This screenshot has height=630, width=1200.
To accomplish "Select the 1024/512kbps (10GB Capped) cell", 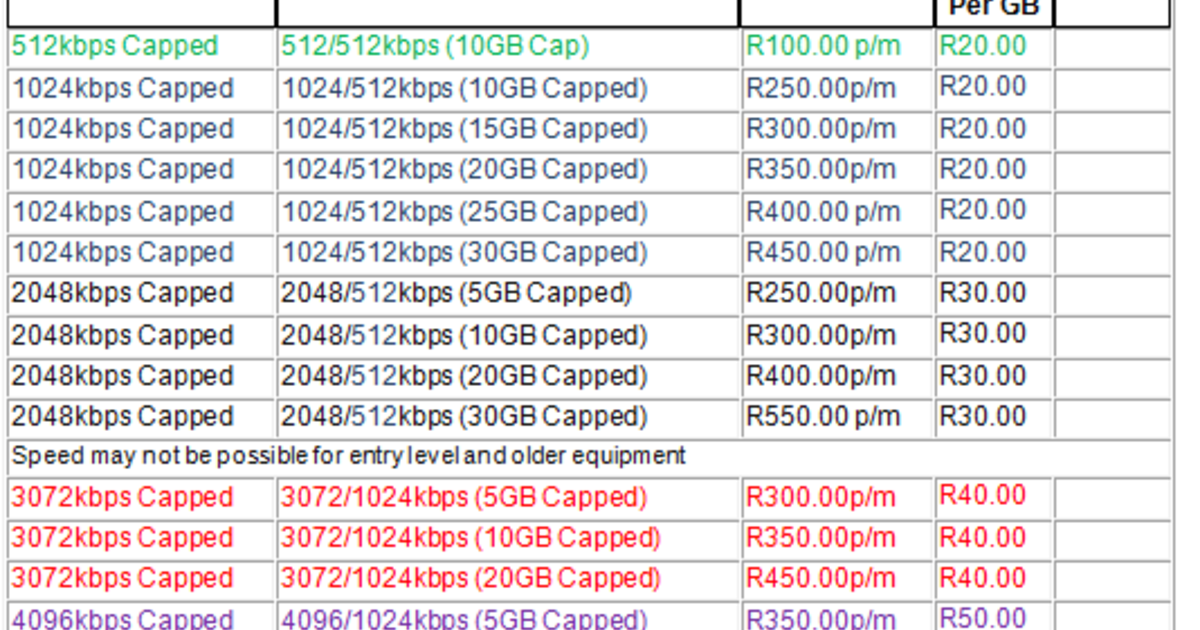I will pyautogui.click(x=464, y=89).
